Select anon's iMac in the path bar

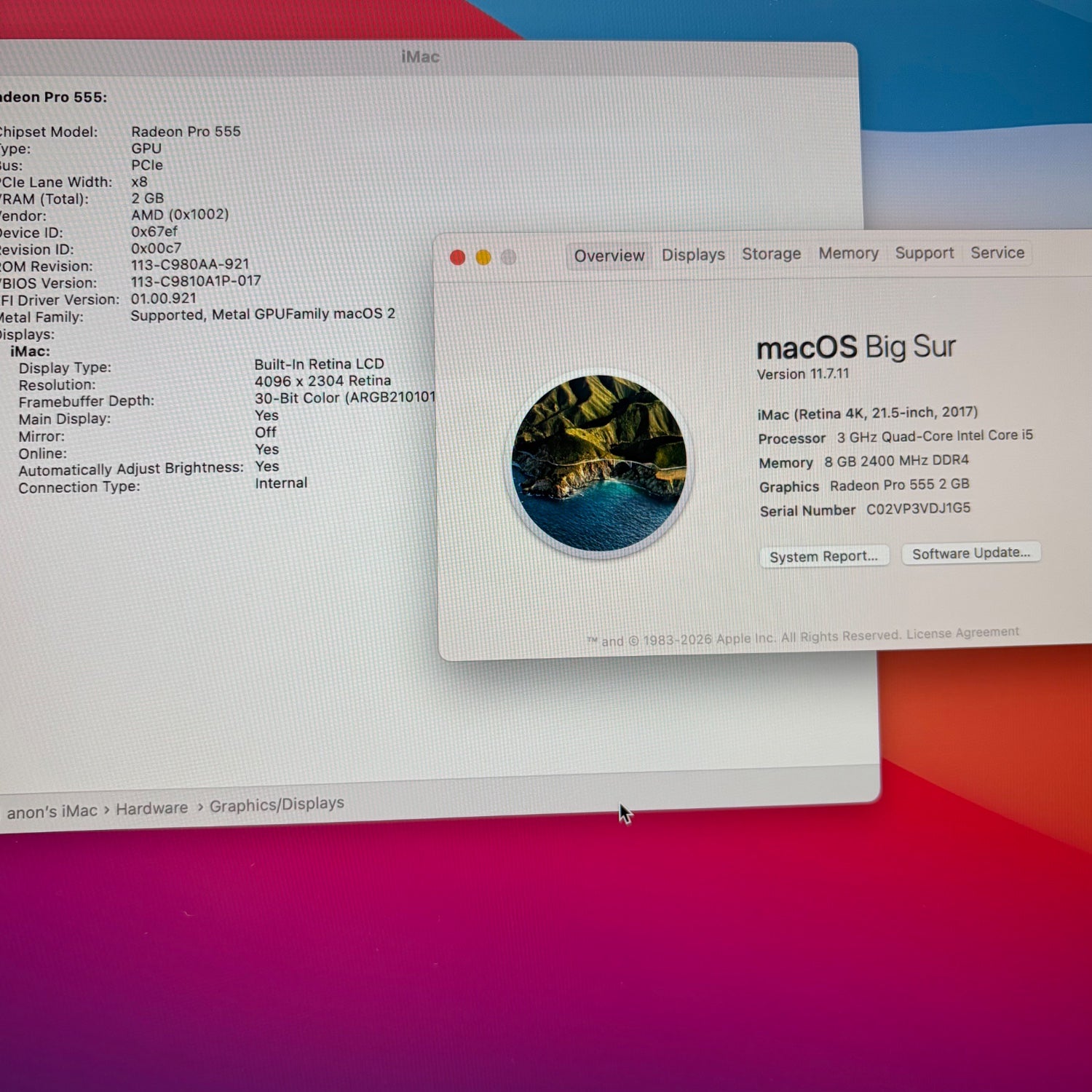[52, 811]
